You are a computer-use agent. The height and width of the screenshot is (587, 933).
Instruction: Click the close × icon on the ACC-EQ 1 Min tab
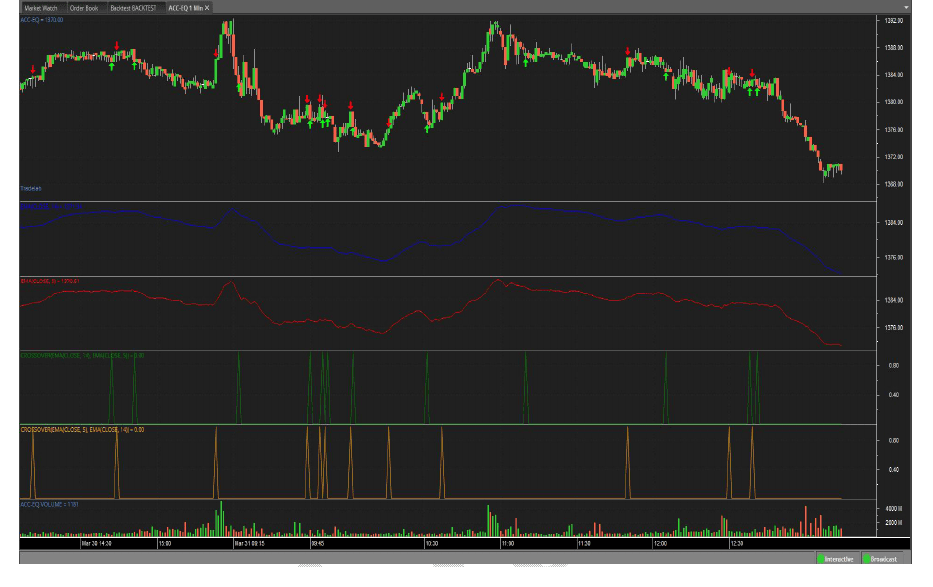point(206,9)
